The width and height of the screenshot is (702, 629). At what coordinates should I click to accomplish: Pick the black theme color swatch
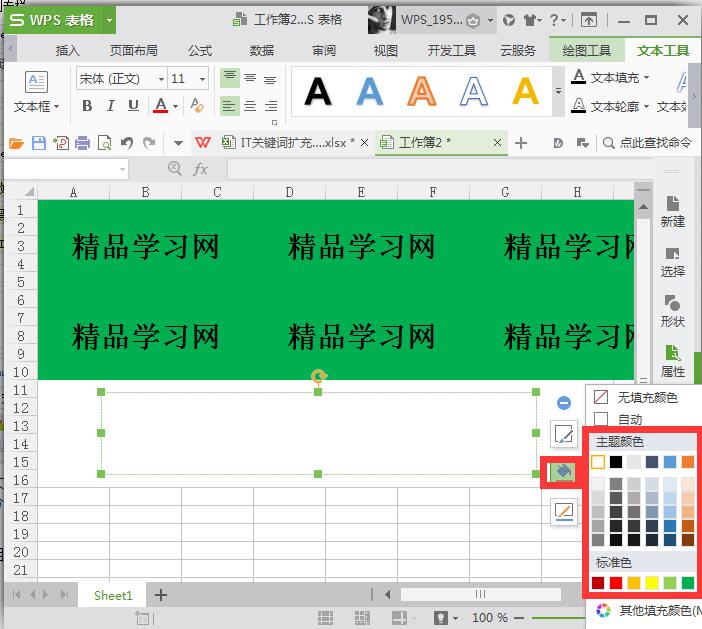[616, 462]
